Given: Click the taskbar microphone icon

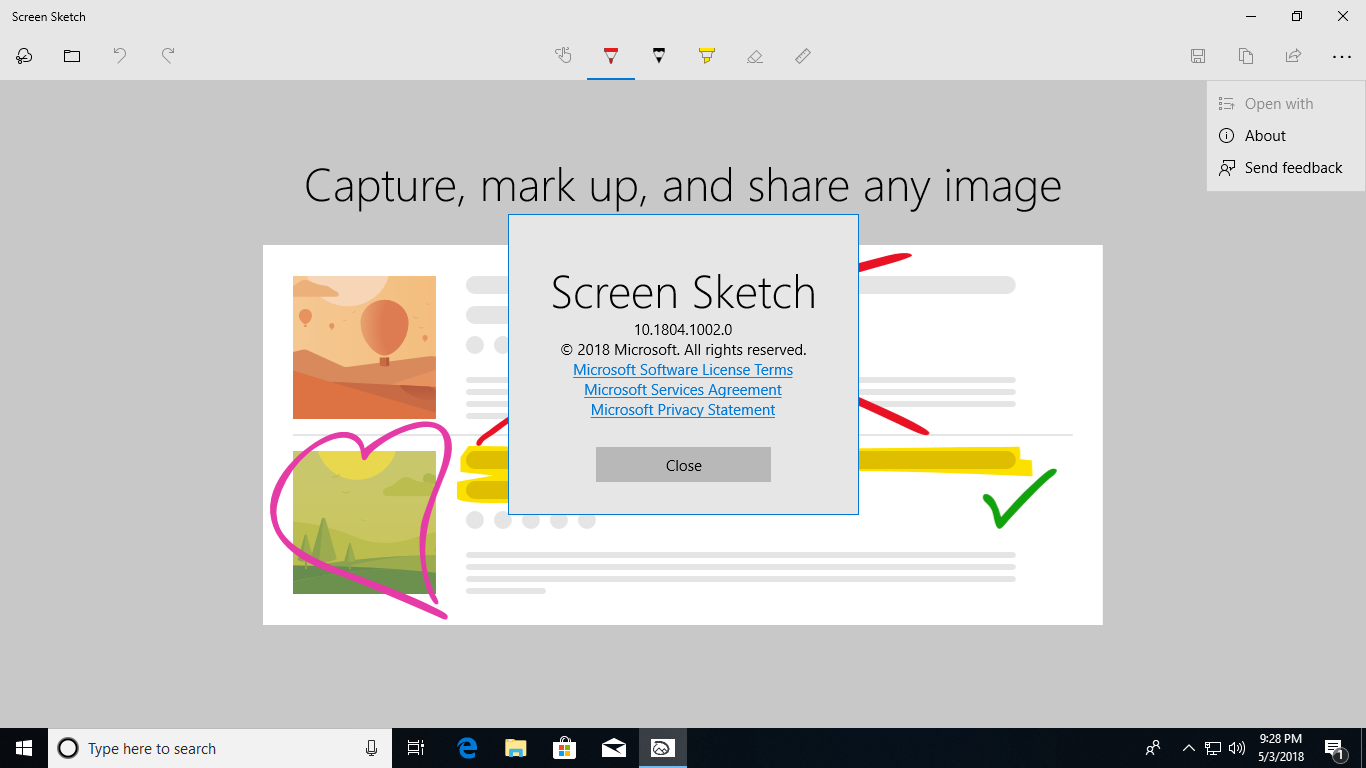Looking at the screenshot, I should [x=372, y=748].
